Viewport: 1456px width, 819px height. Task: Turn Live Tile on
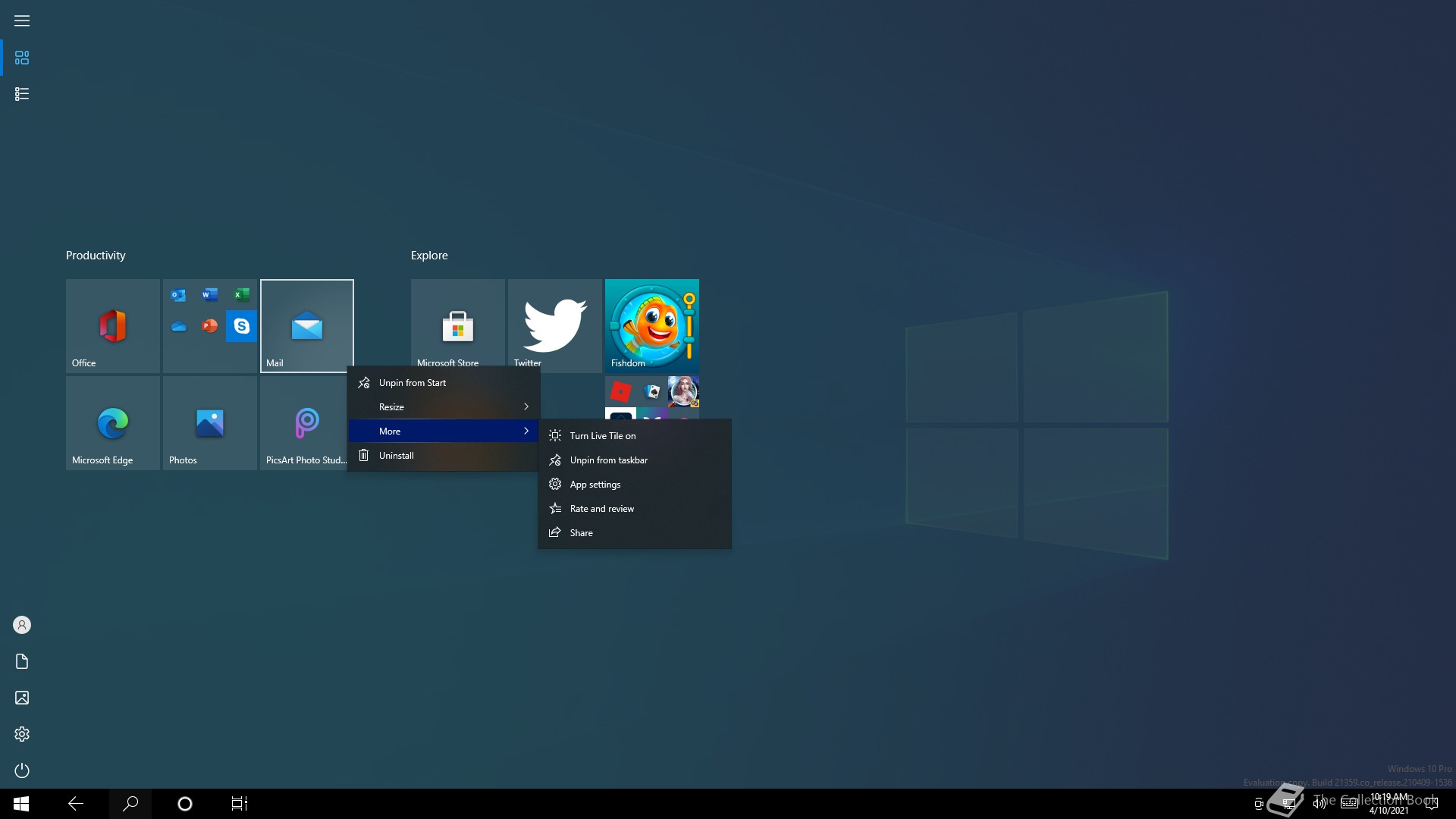click(635, 436)
